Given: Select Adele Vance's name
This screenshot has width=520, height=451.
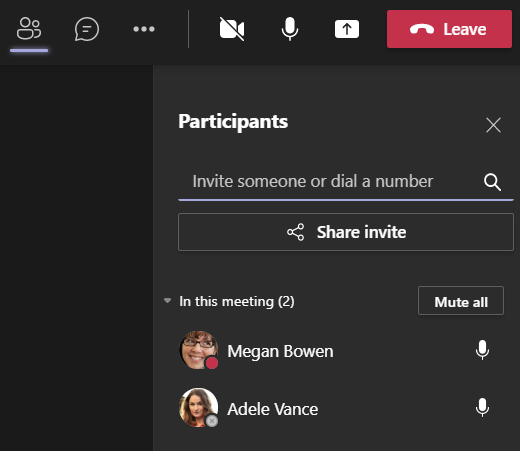Looking at the screenshot, I should click(x=273, y=409).
